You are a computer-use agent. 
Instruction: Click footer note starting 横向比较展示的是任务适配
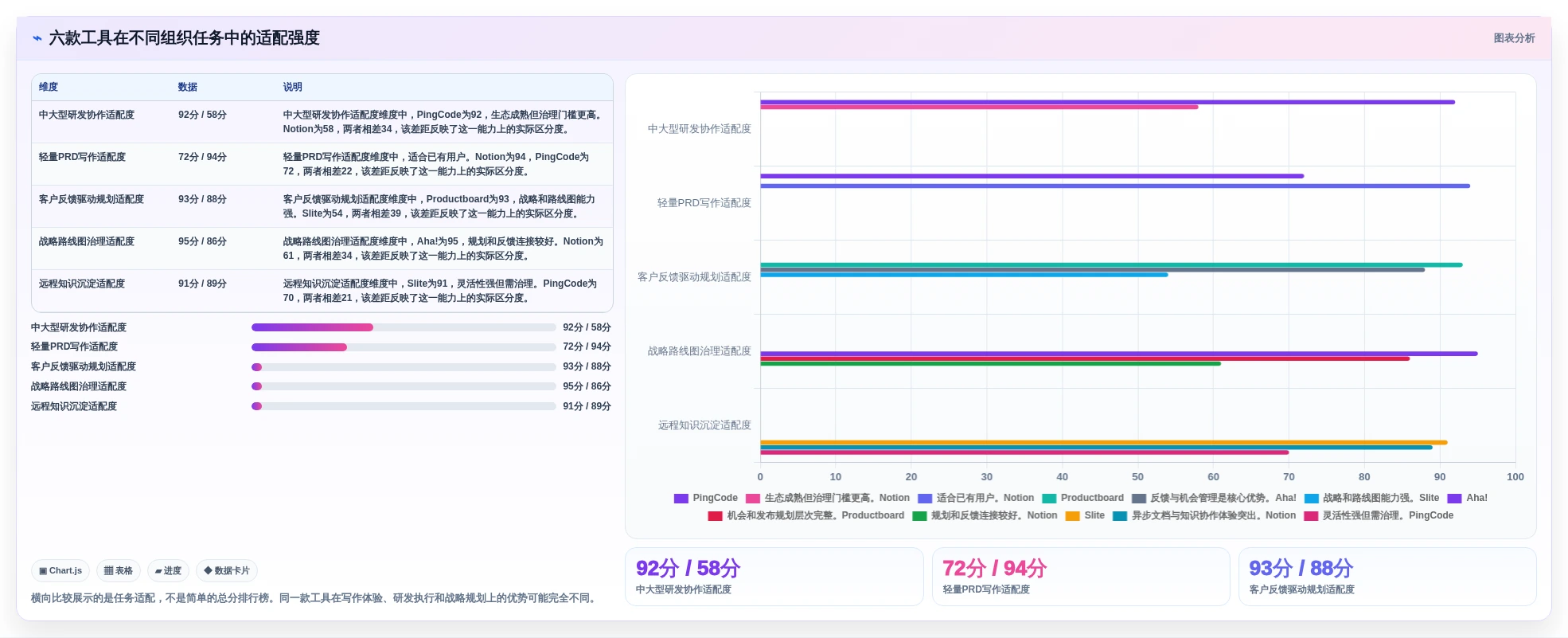point(315,598)
